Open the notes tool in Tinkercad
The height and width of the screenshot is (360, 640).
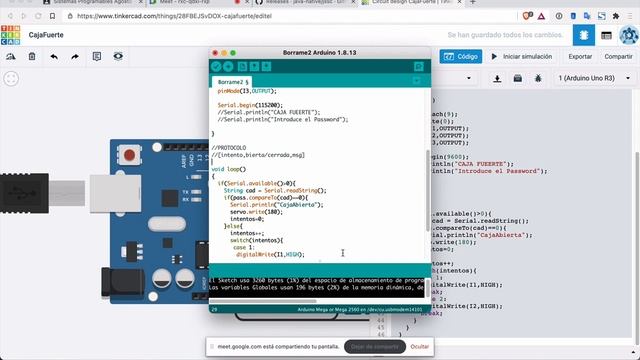pyautogui.click(x=97, y=56)
